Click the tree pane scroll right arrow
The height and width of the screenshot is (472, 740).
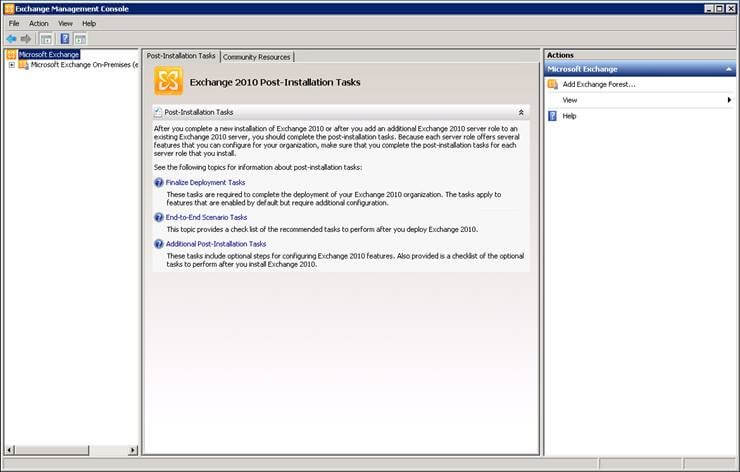click(x=133, y=450)
